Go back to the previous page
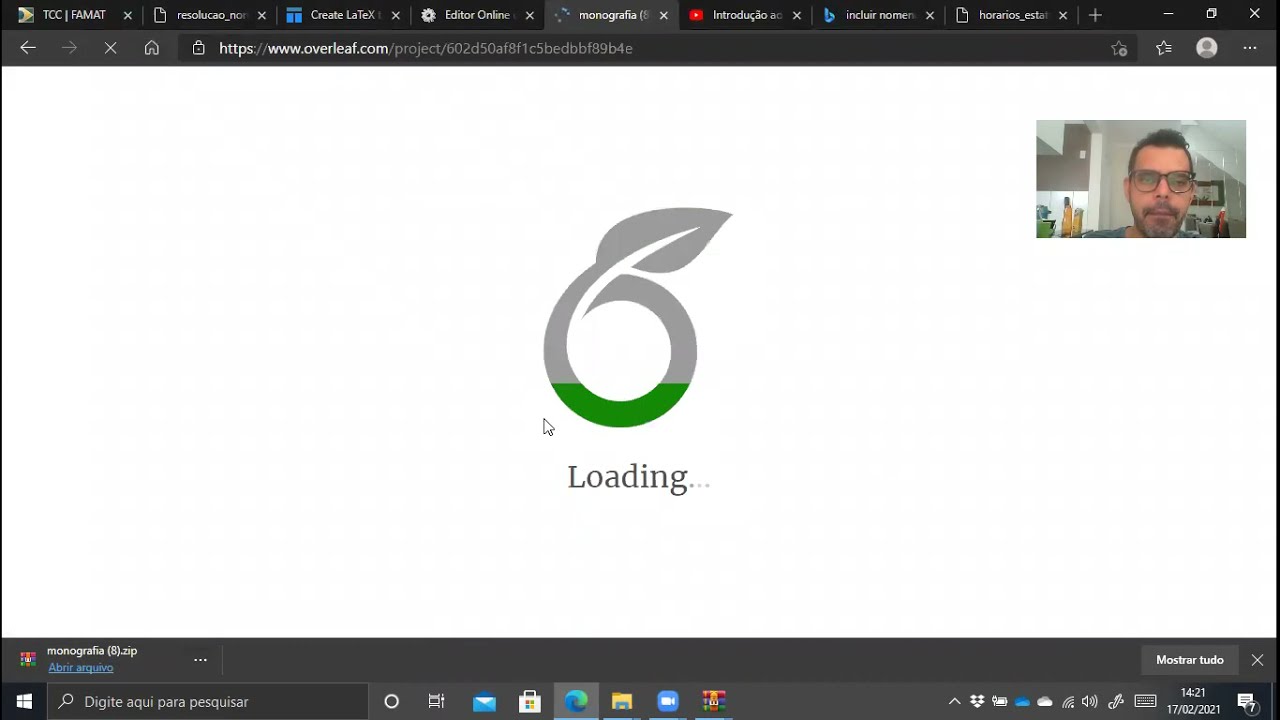1280x720 pixels. click(x=28, y=48)
